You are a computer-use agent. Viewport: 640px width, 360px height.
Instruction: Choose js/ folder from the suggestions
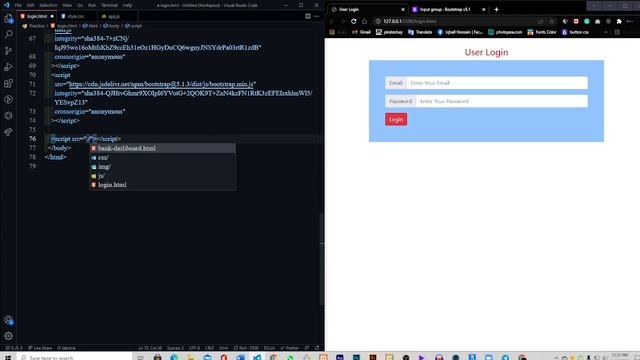point(162,176)
